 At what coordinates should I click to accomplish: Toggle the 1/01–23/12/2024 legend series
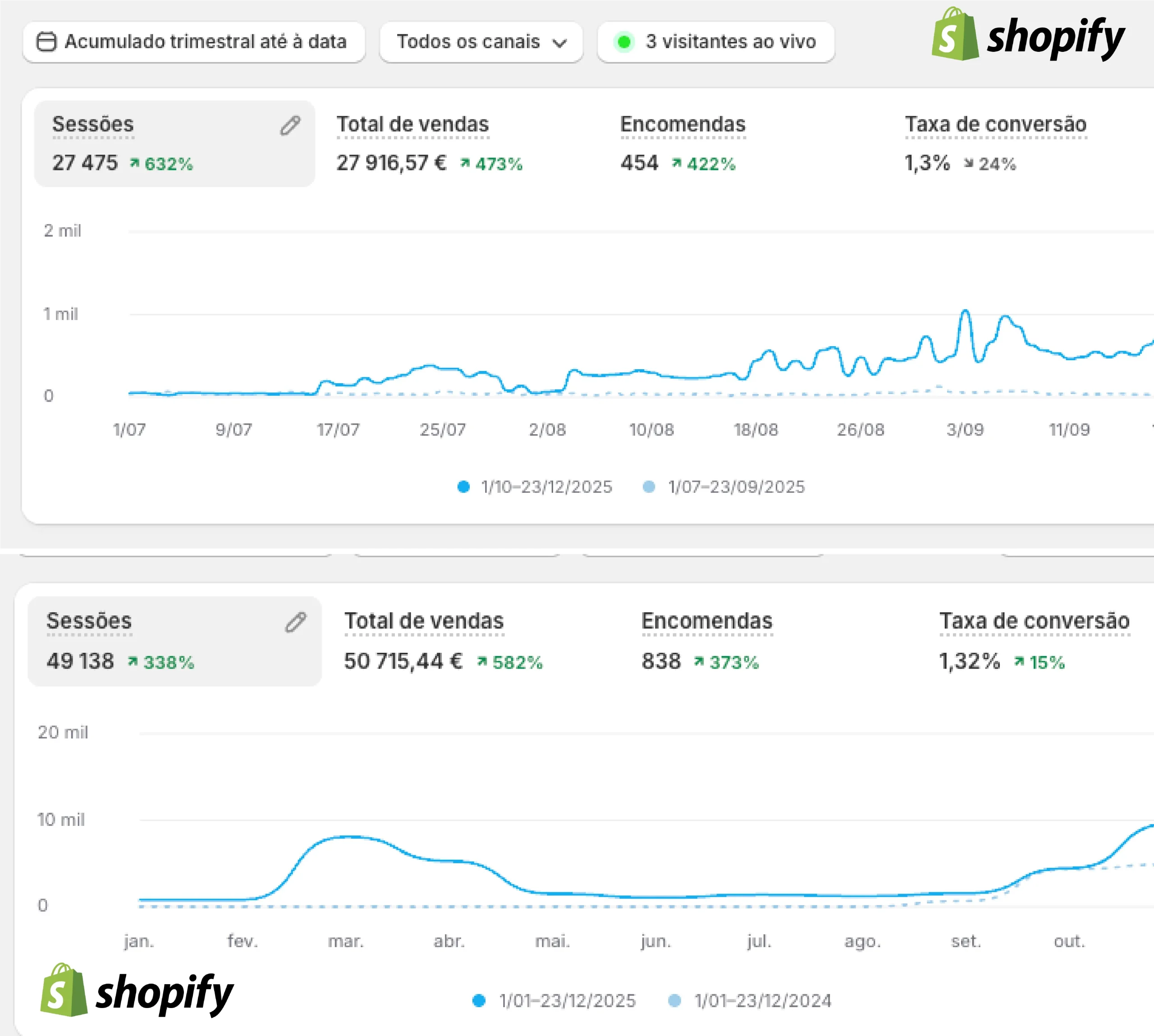(763, 1000)
